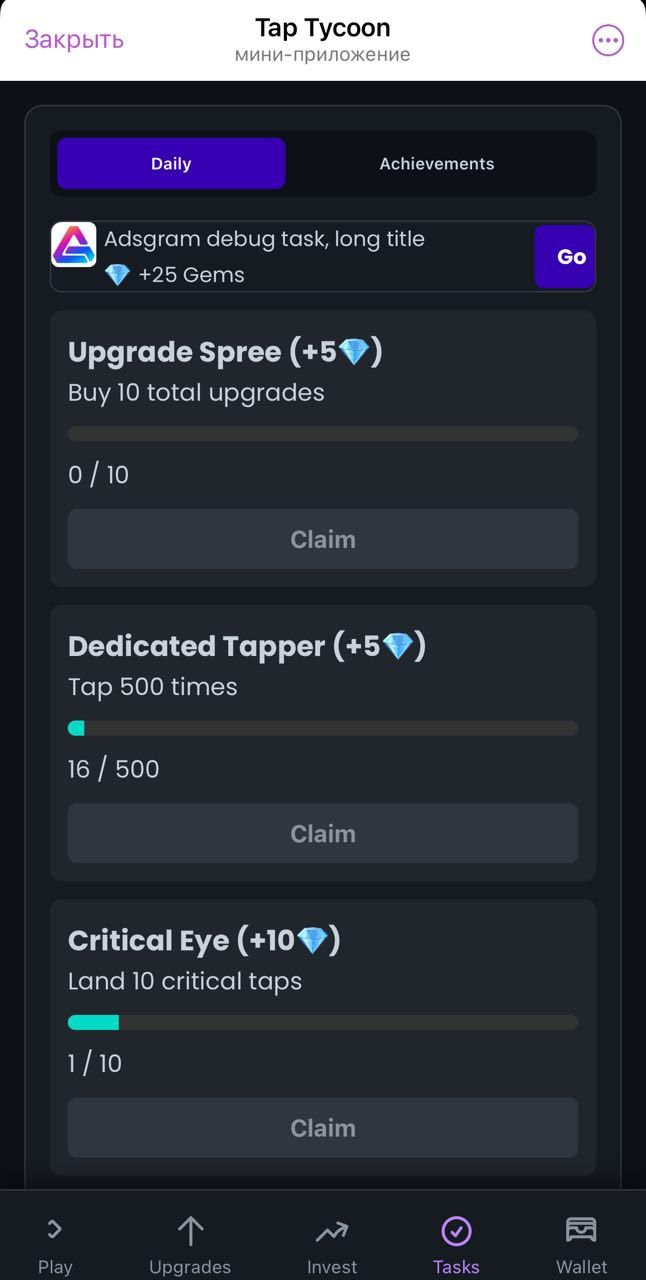Tap Закрыть to exit the mini-app

coord(73,38)
